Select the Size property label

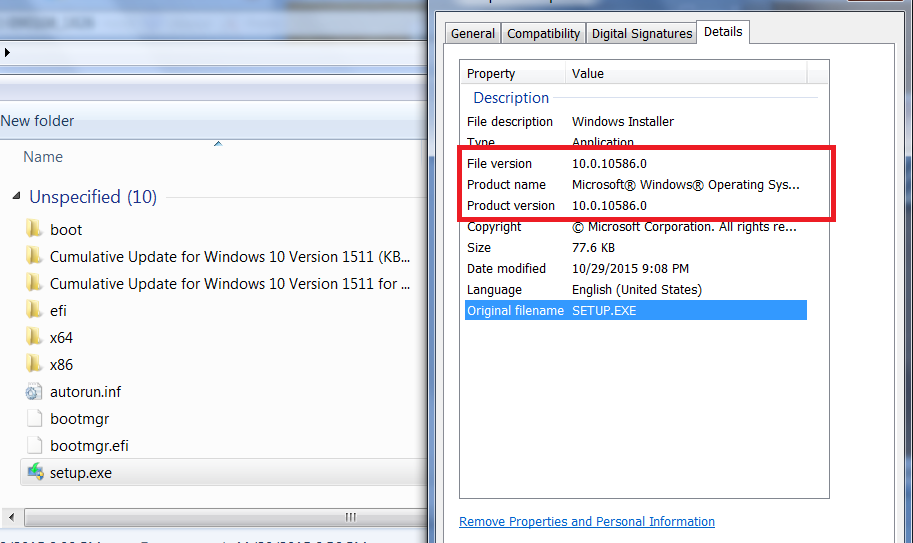(479, 247)
